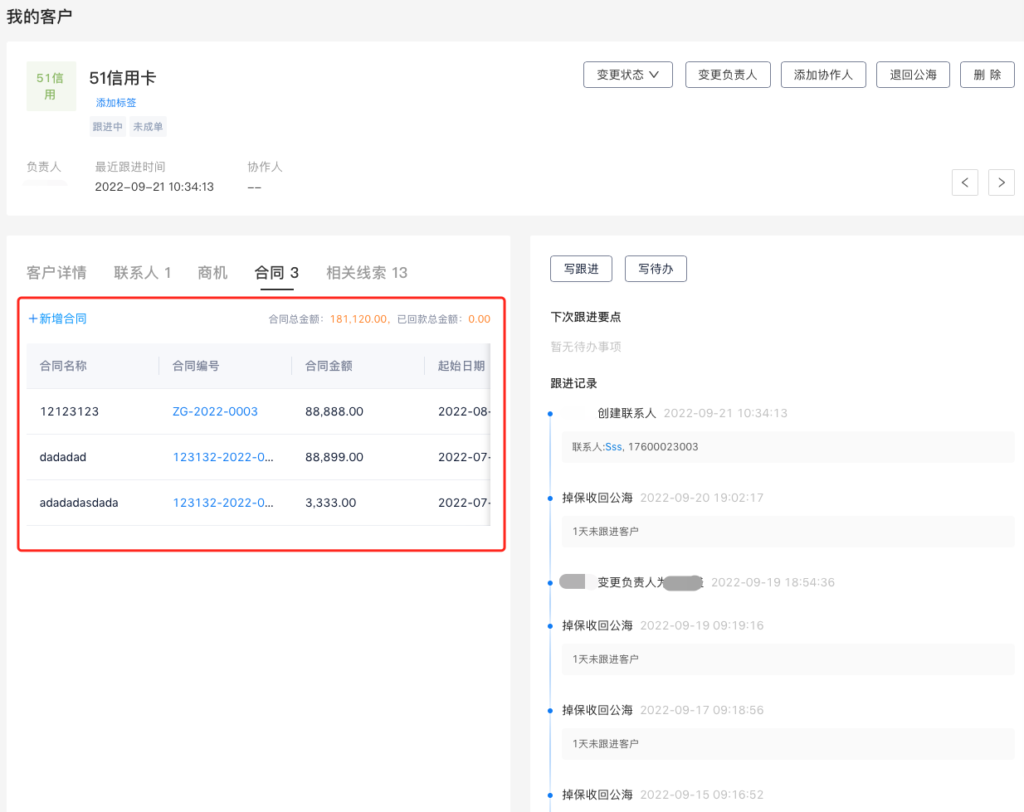The image size is (1024, 812).
Task: Click contact link Sss in follow-up record
Action: (x=613, y=447)
